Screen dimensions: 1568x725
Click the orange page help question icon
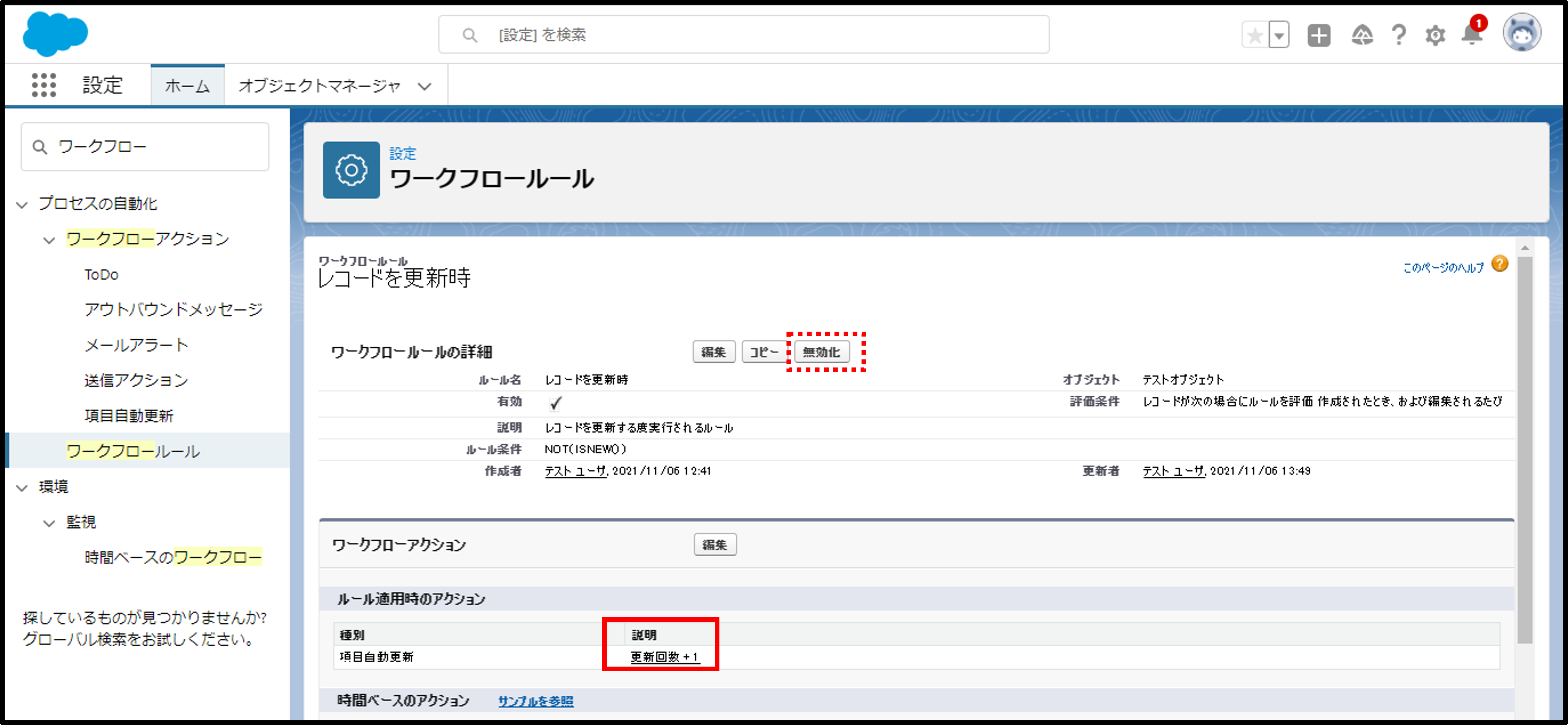point(1500,264)
